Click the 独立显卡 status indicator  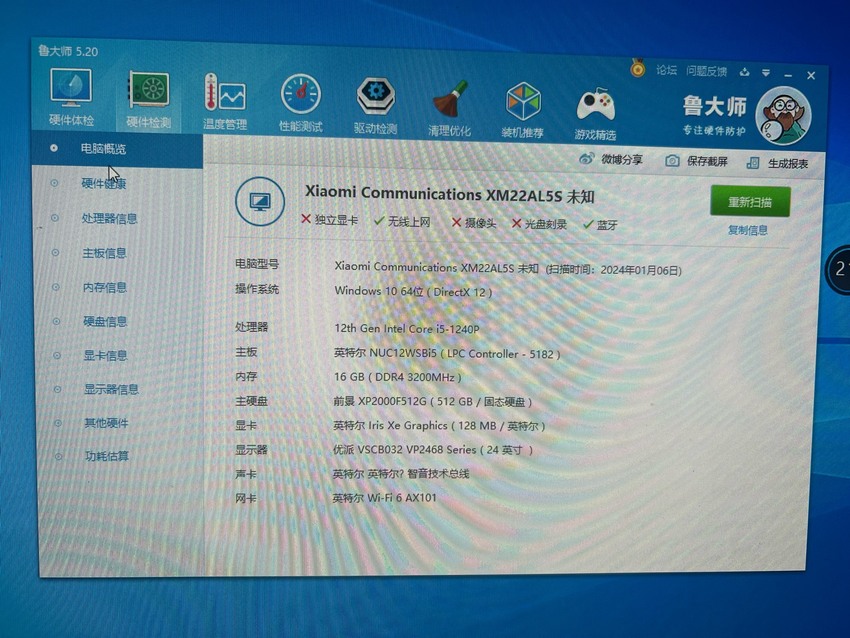pyautogui.click(x=329, y=220)
